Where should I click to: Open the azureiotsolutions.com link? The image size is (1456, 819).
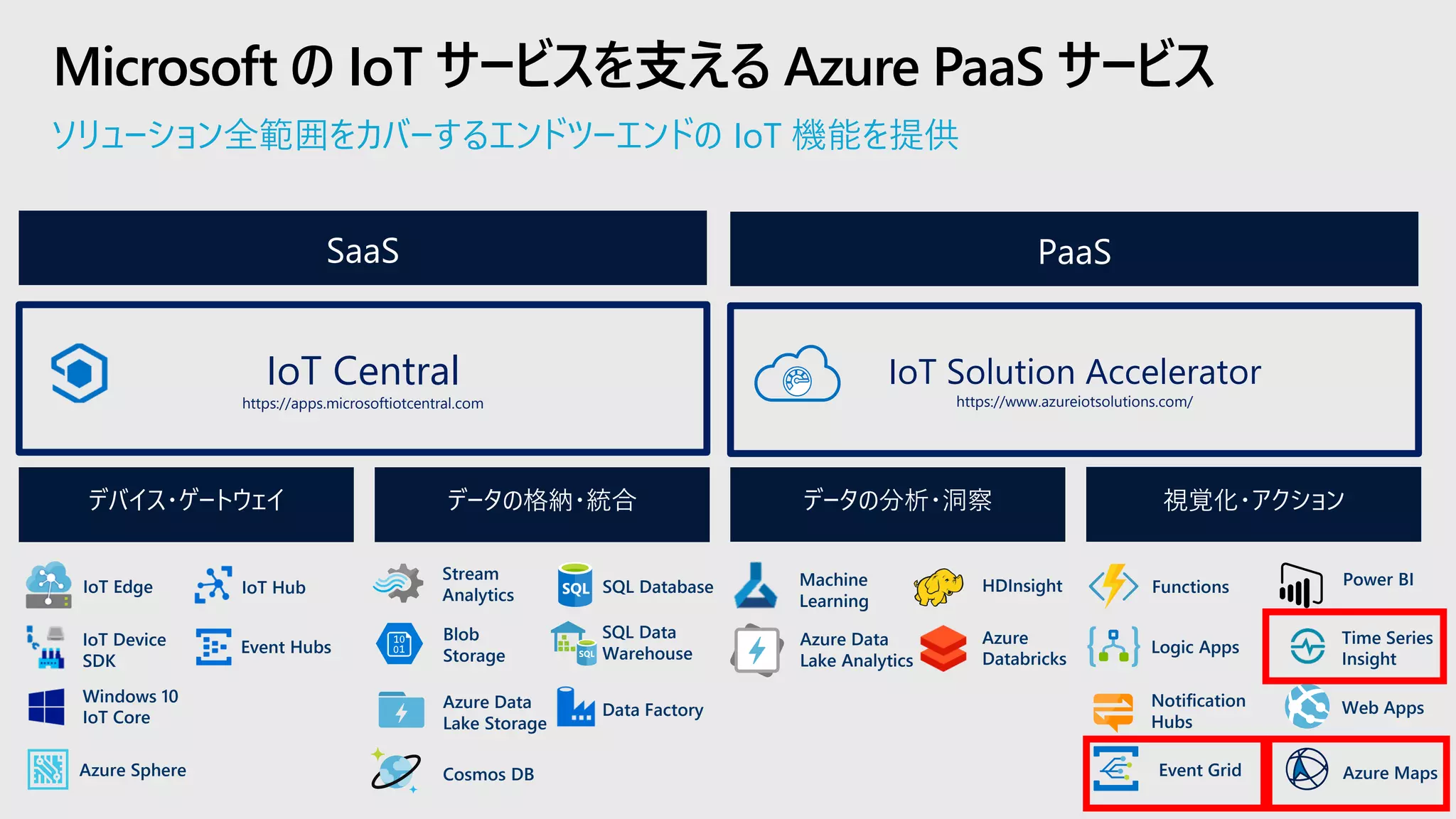click(x=1074, y=402)
